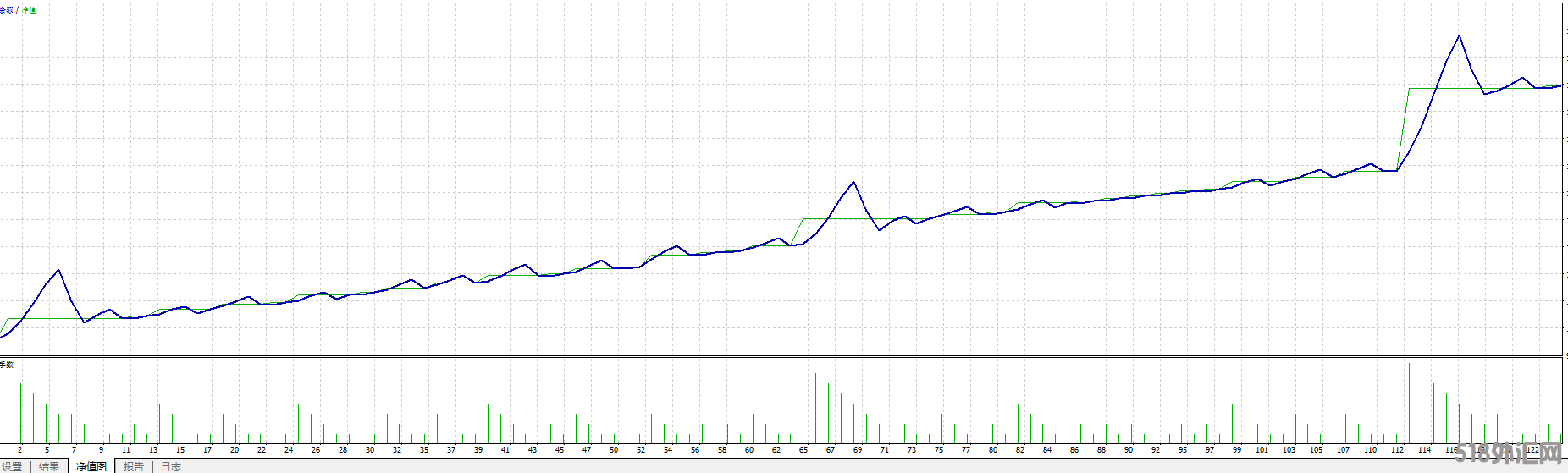Select the 净值图 tab
1568x473 pixels.
click(x=91, y=466)
